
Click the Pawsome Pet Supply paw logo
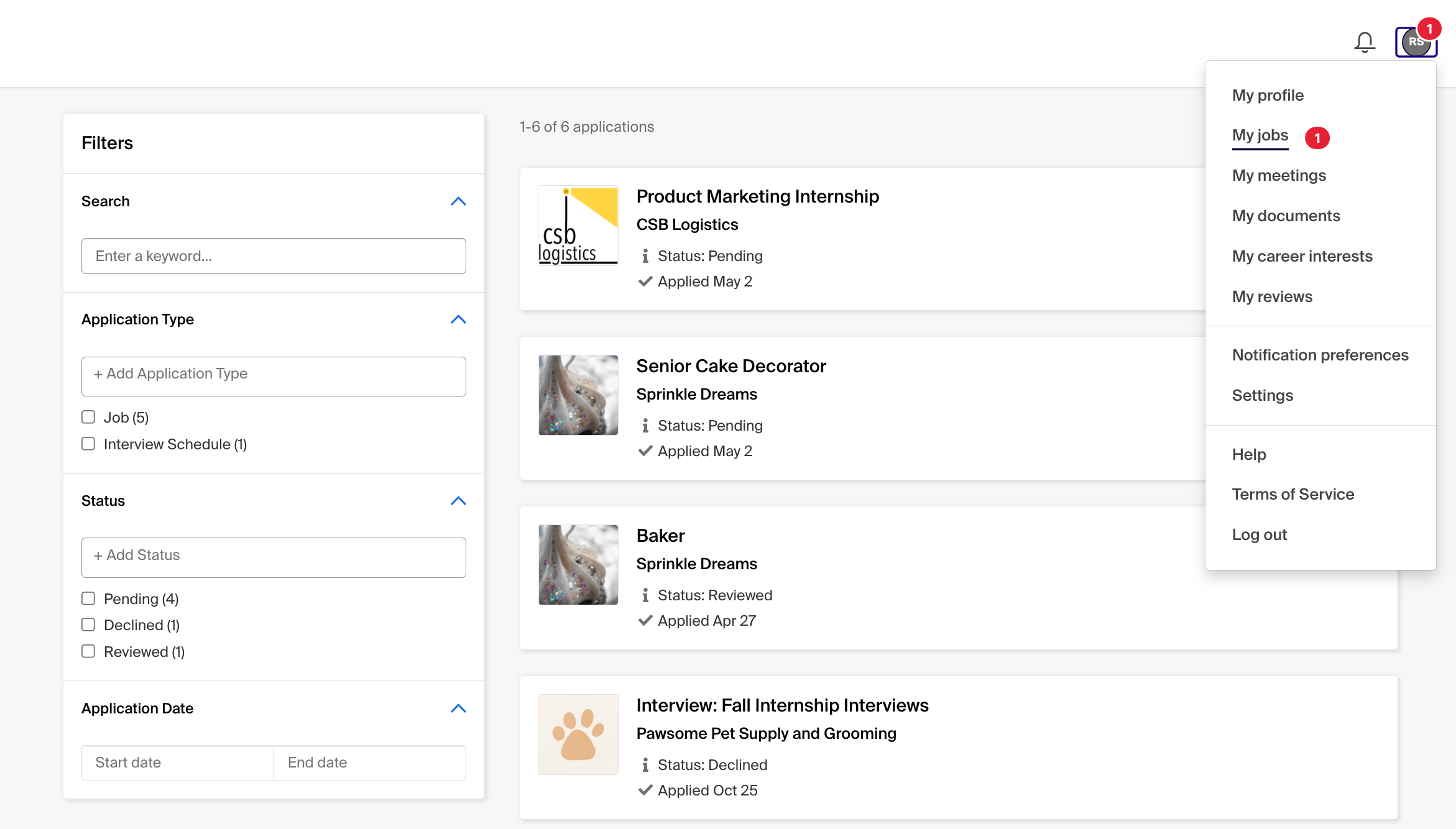578,734
